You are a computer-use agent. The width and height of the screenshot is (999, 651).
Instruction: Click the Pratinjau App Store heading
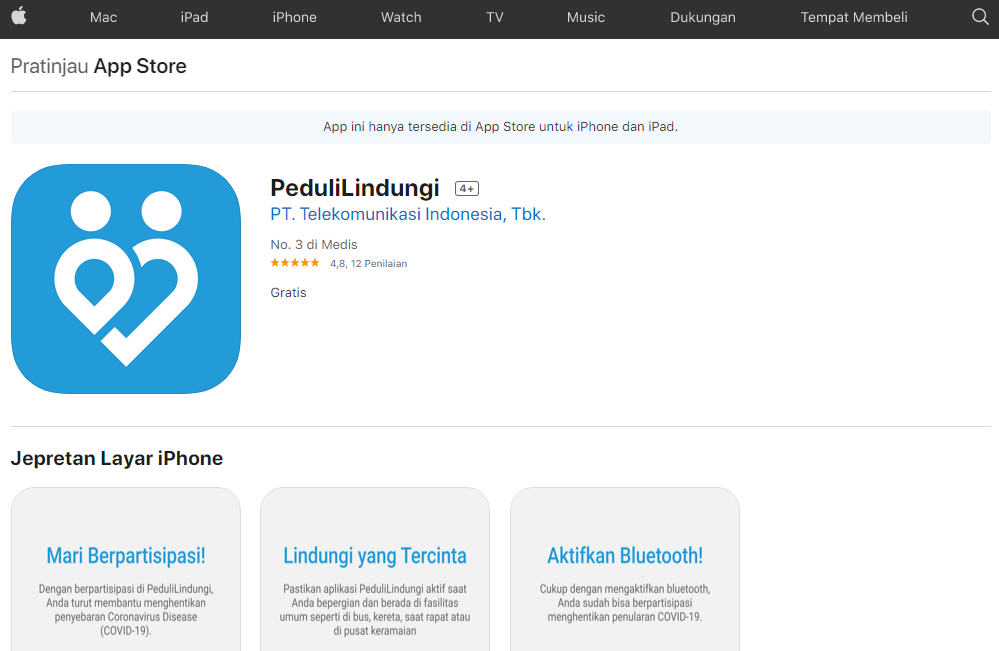(98, 67)
